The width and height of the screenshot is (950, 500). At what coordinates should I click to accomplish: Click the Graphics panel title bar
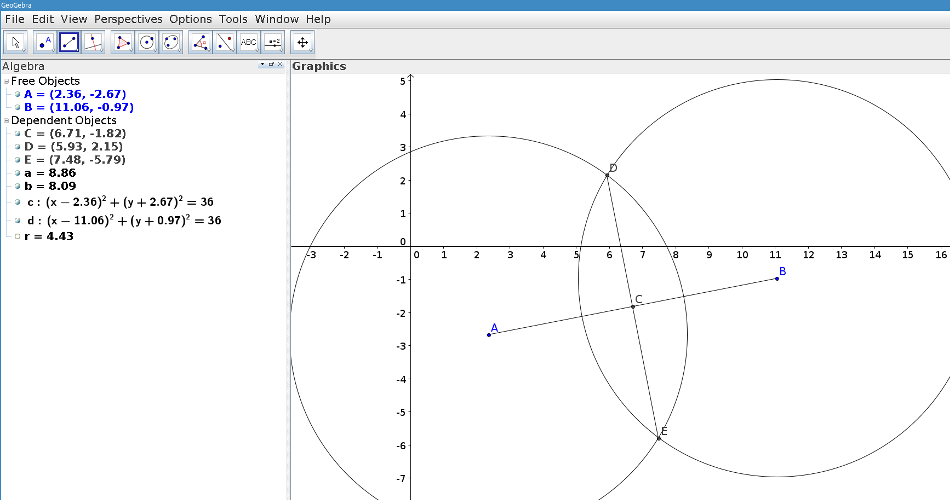coord(620,67)
